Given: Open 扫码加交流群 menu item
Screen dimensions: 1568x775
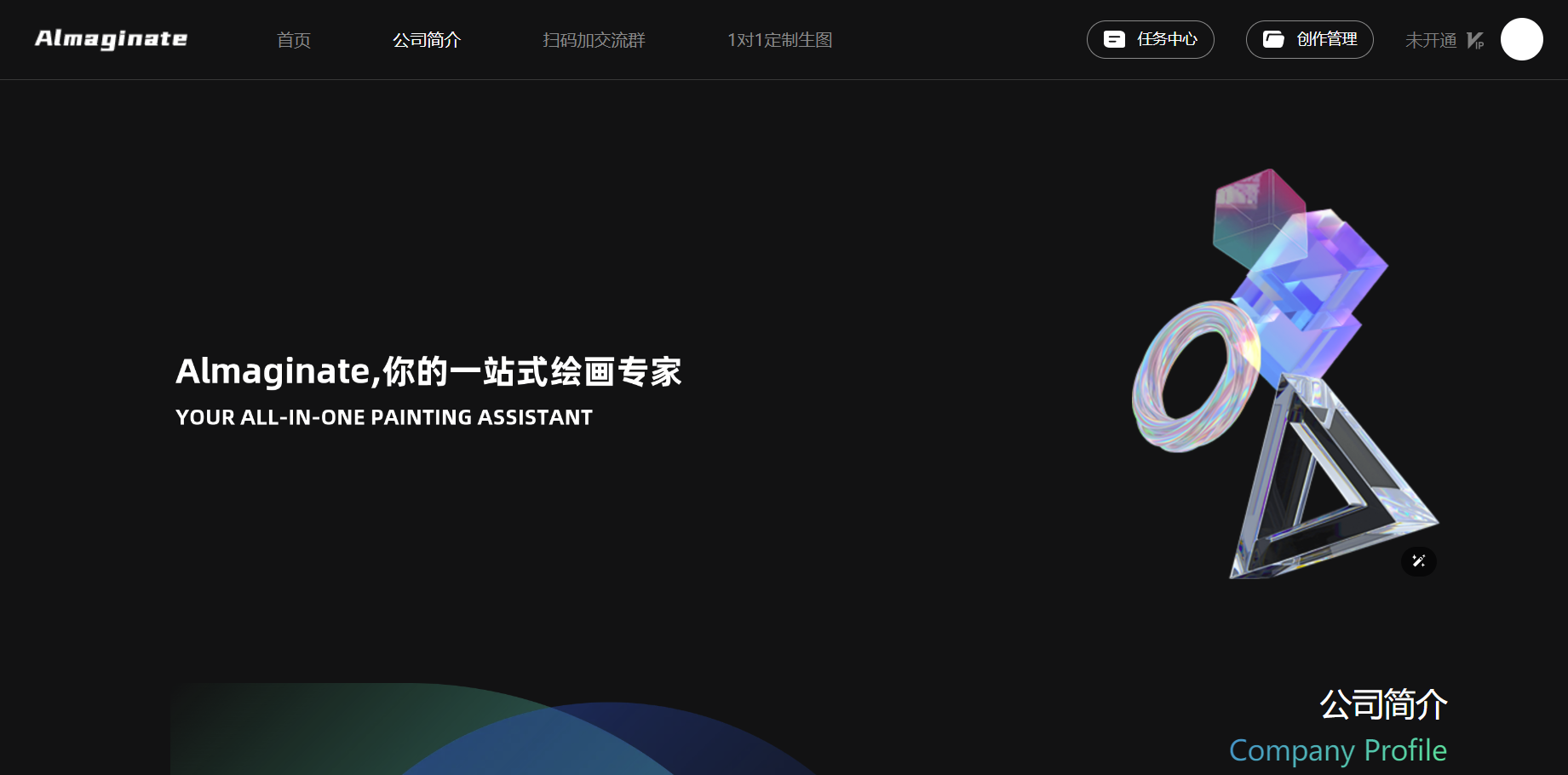Looking at the screenshot, I should (x=594, y=40).
